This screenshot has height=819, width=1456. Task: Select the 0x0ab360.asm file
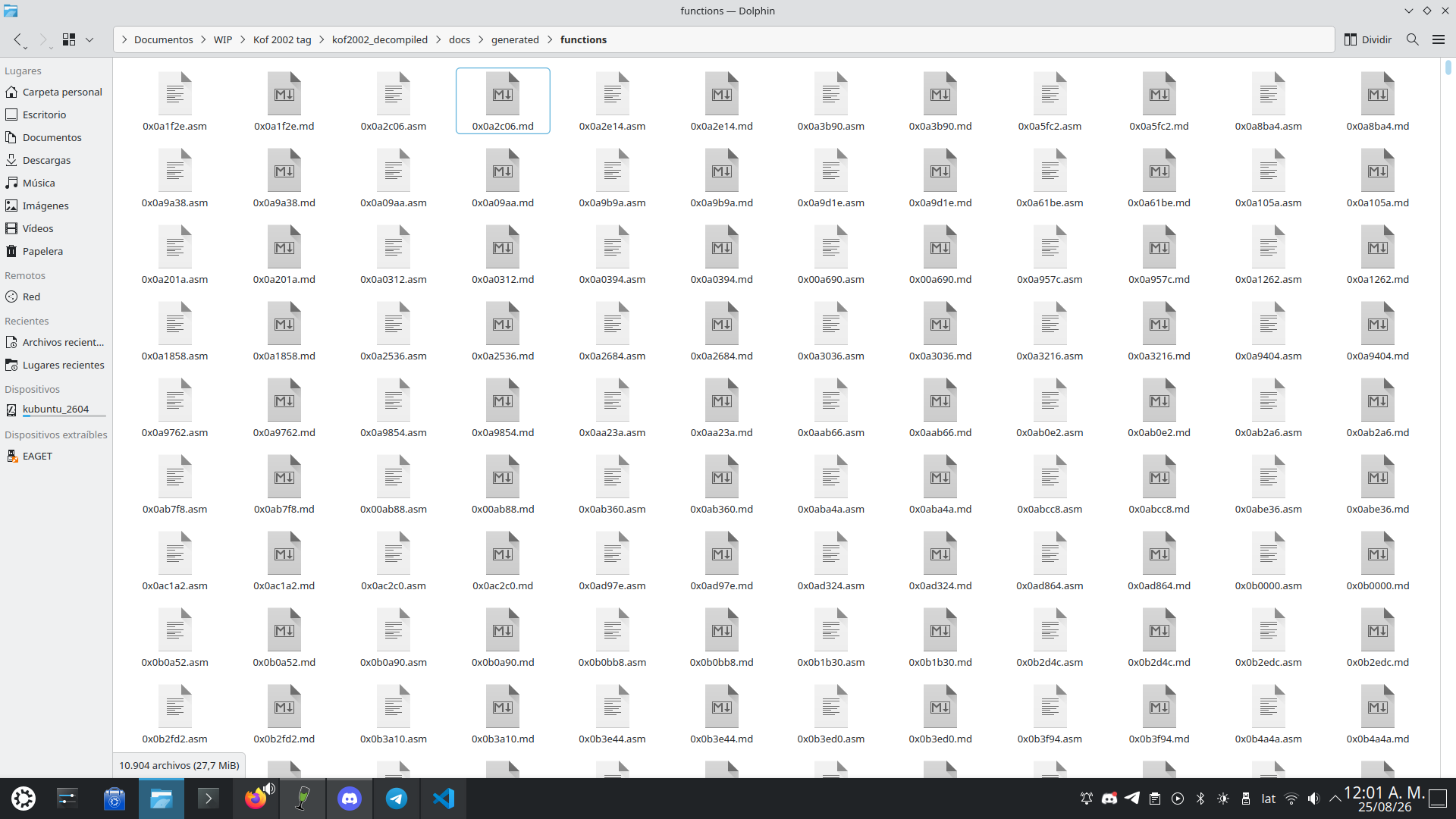tap(613, 485)
